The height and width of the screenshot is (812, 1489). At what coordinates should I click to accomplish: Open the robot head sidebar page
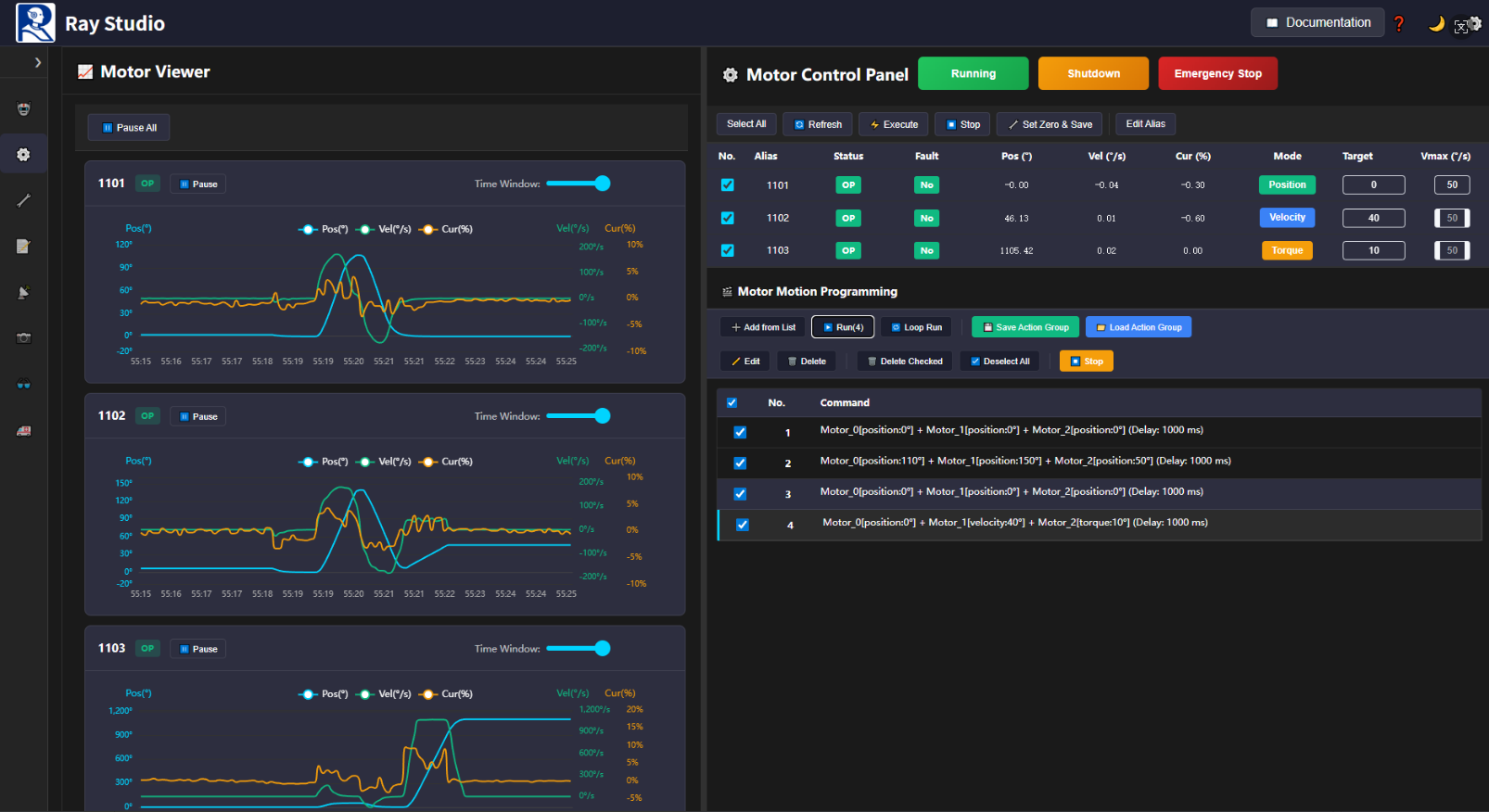pyautogui.click(x=24, y=109)
